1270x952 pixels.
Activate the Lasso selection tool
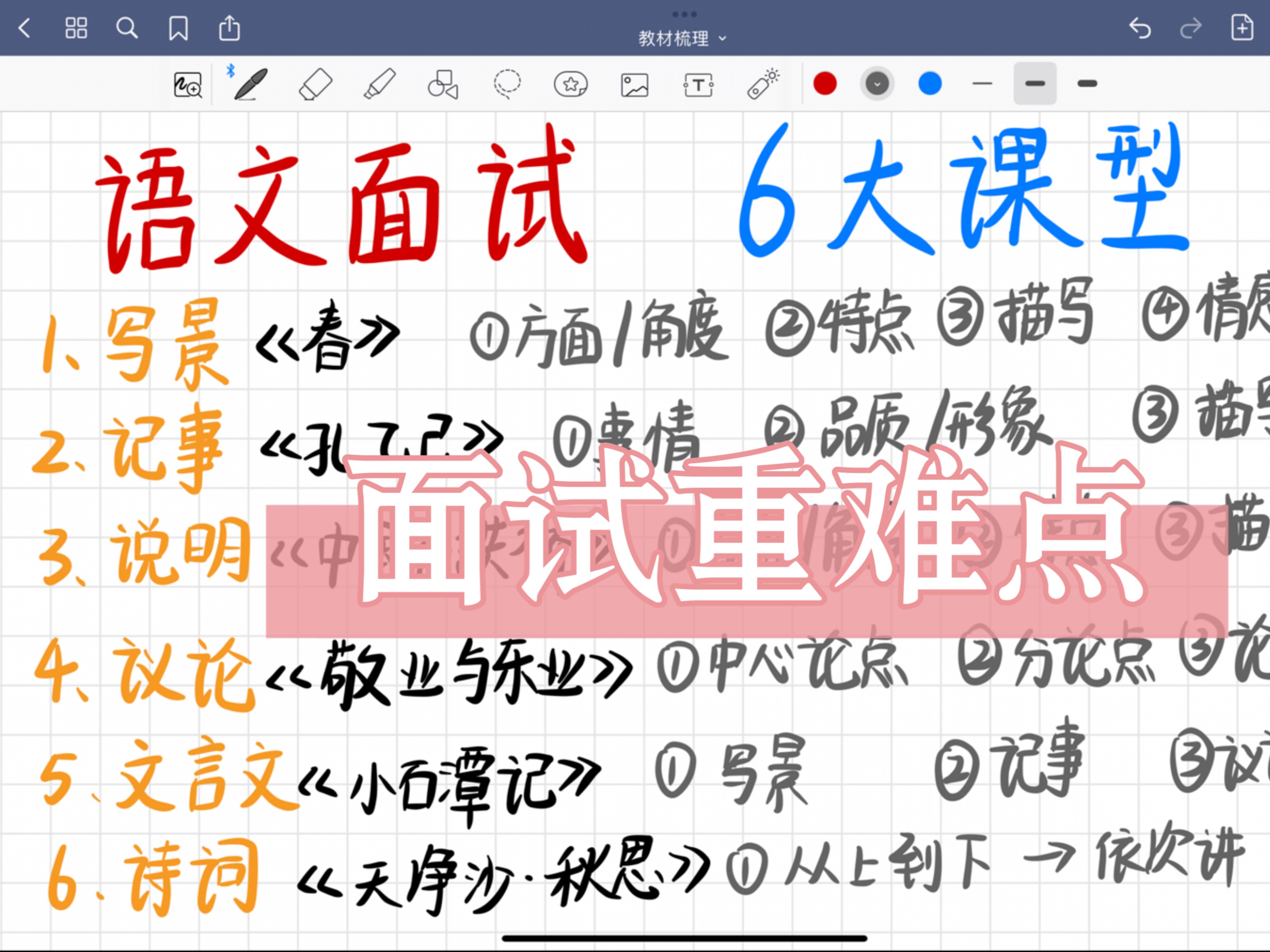(x=507, y=84)
